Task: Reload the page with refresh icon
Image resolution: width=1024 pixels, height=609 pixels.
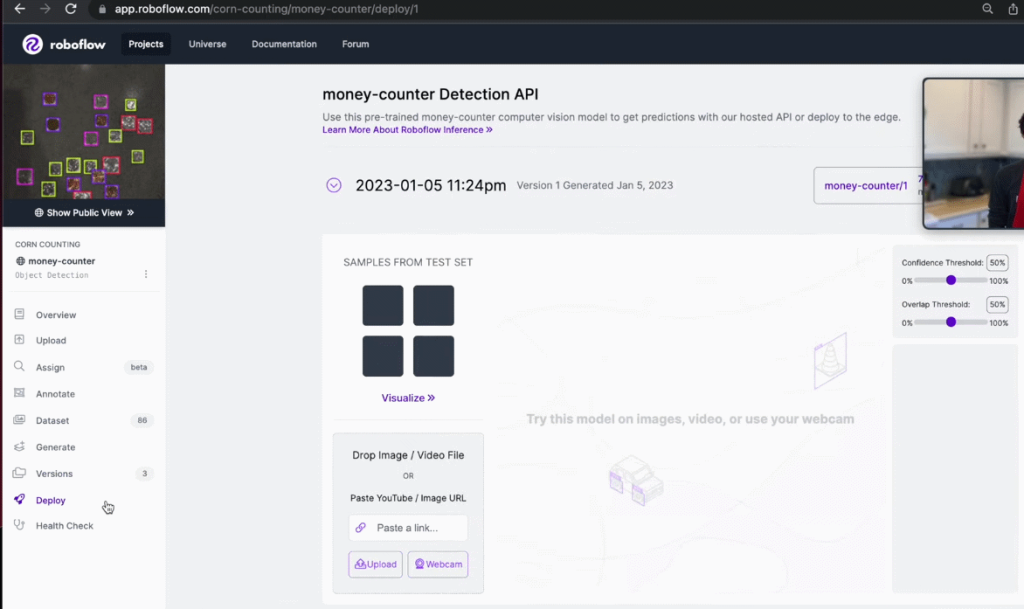Action: pyautogui.click(x=71, y=9)
